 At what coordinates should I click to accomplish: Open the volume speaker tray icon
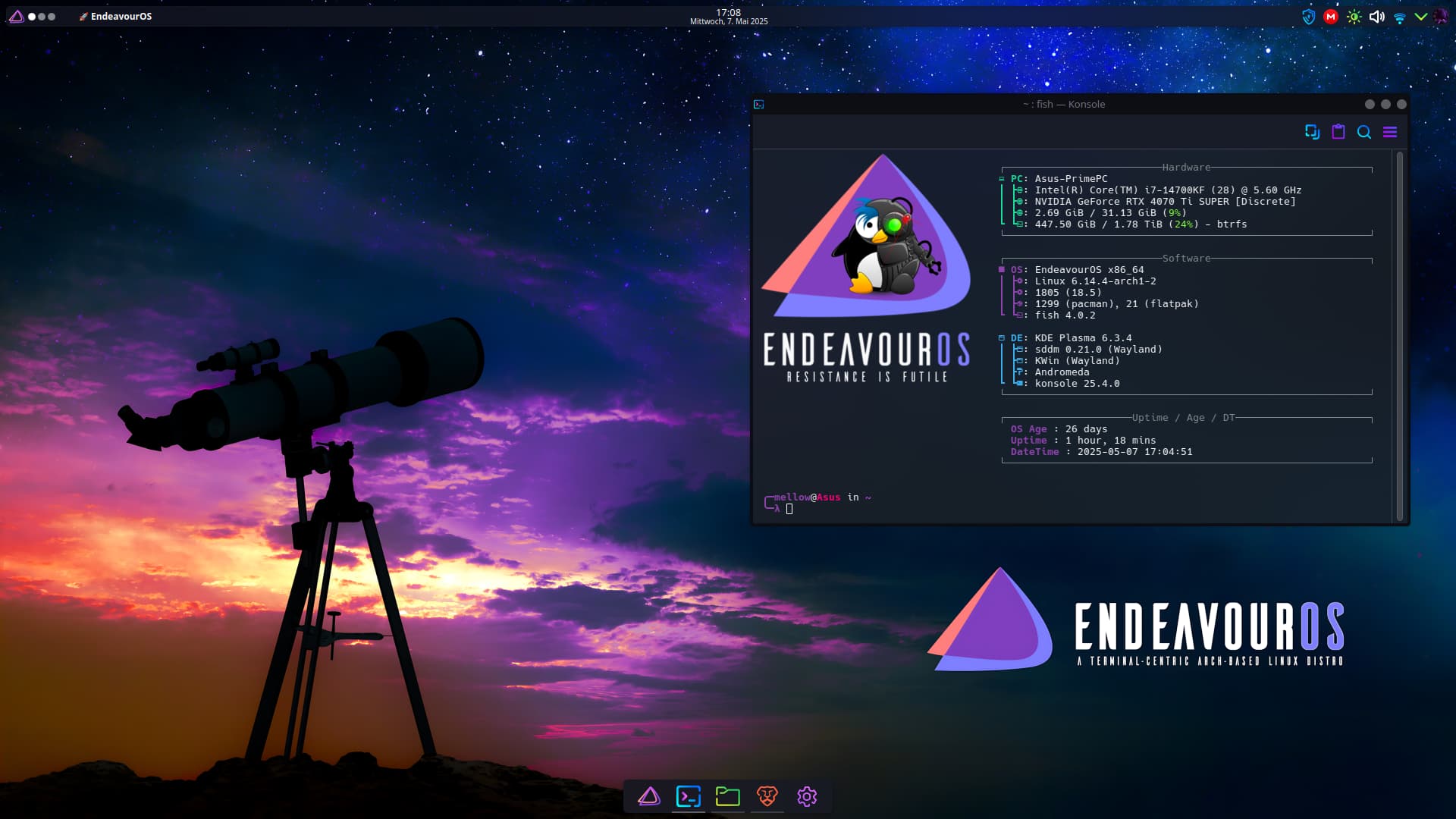click(1377, 17)
